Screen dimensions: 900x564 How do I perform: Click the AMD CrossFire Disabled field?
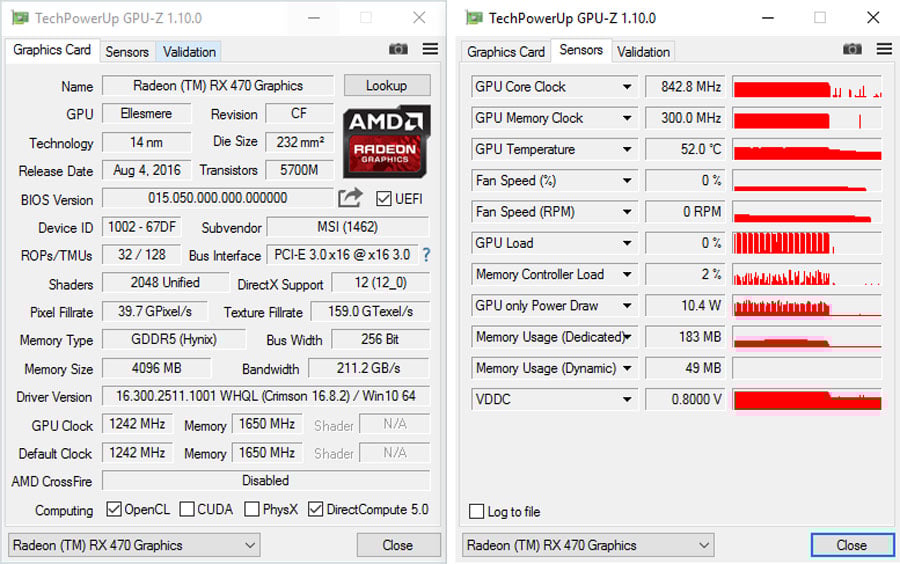pos(266,480)
